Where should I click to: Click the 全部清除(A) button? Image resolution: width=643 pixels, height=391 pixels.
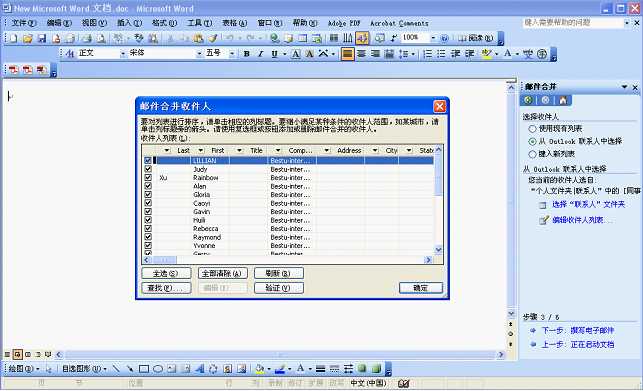(x=222, y=273)
